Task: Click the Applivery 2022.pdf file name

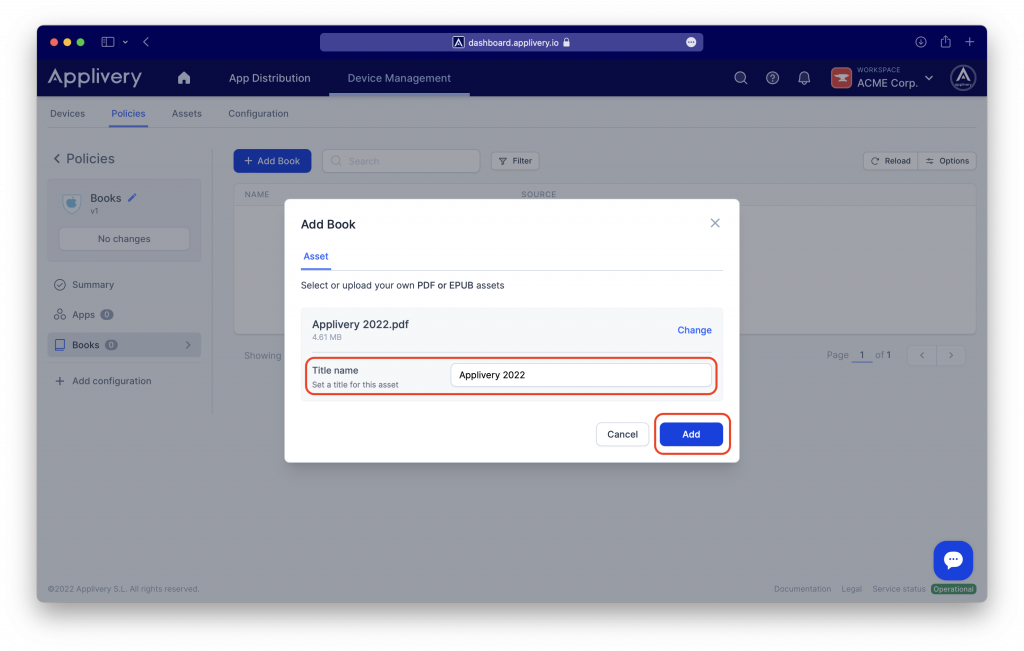Action: 360,325
